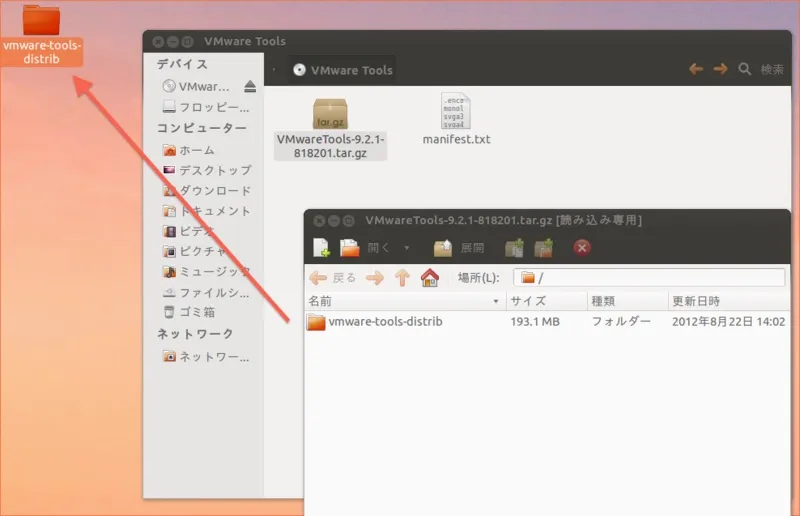Open デスクトップ in the sidebar
Image resolution: width=800 pixels, height=516 pixels.
pos(207,170)
